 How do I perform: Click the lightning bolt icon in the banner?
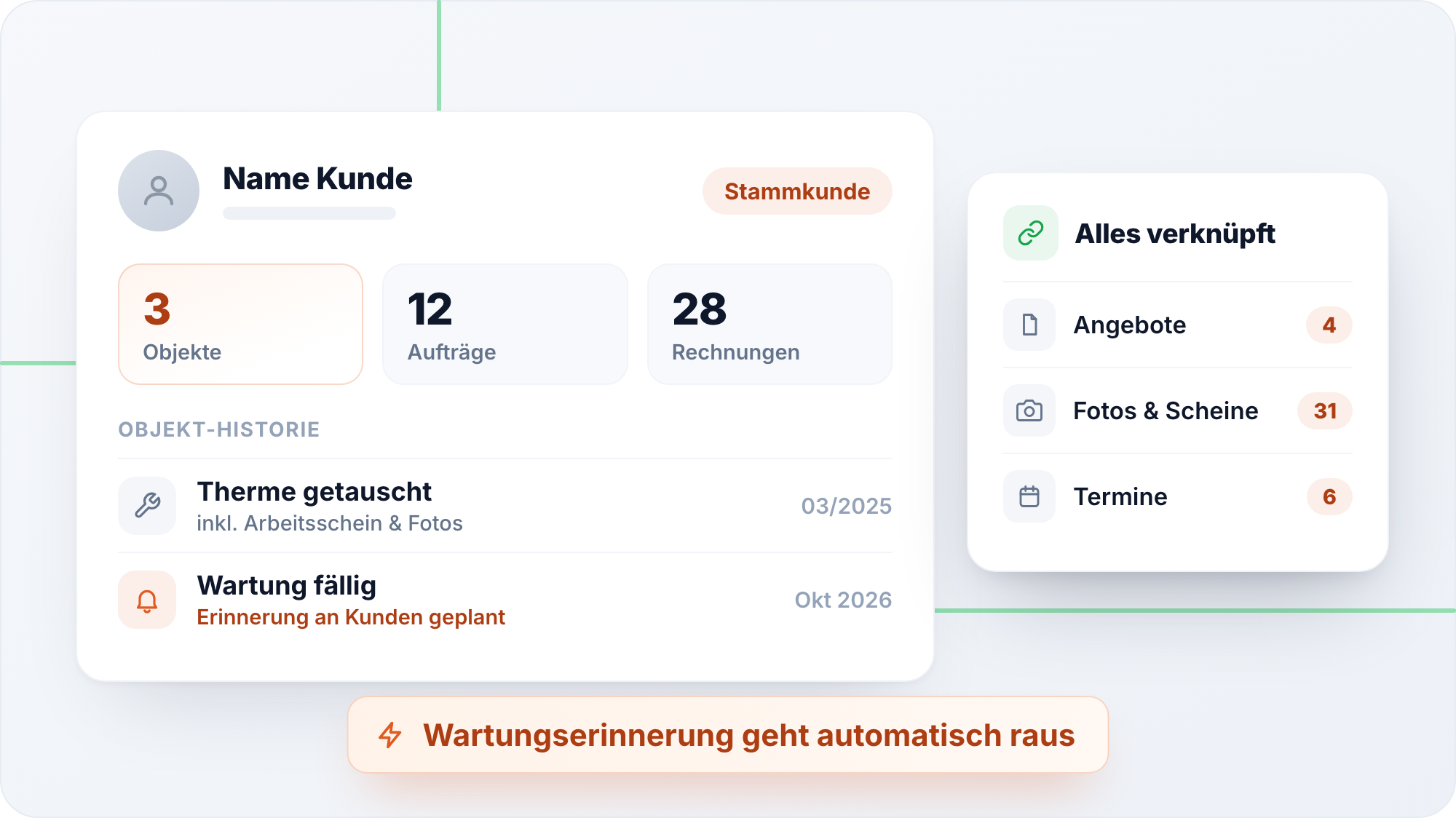click(390, 735)
